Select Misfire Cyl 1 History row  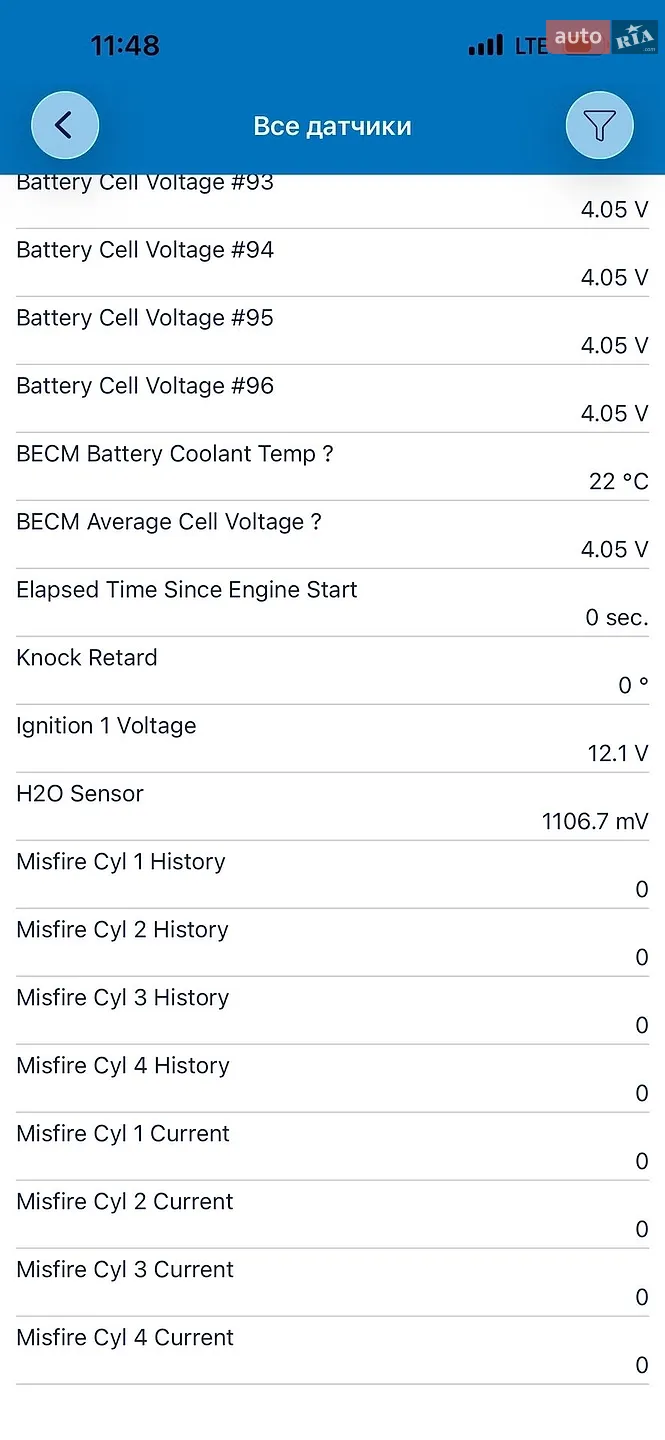coord(332,875)
